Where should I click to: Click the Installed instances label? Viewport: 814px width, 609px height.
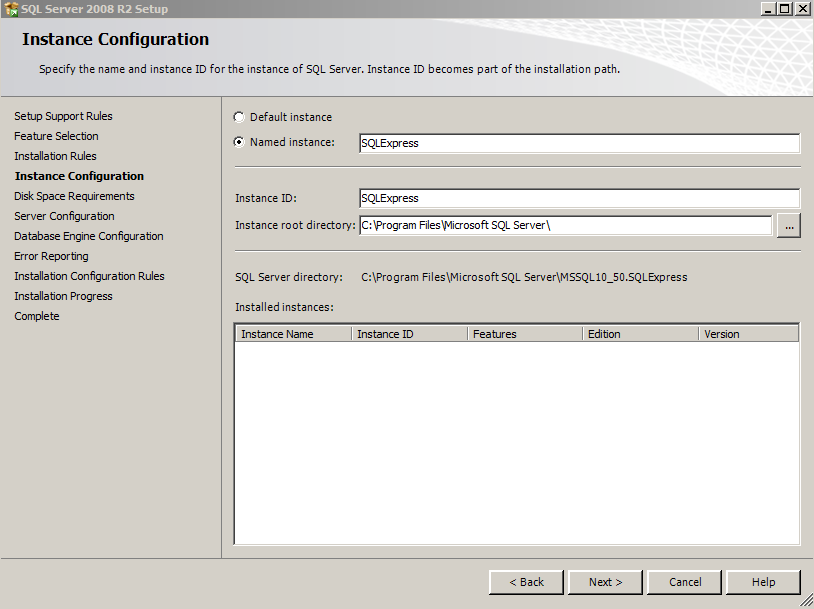point(284,307)
